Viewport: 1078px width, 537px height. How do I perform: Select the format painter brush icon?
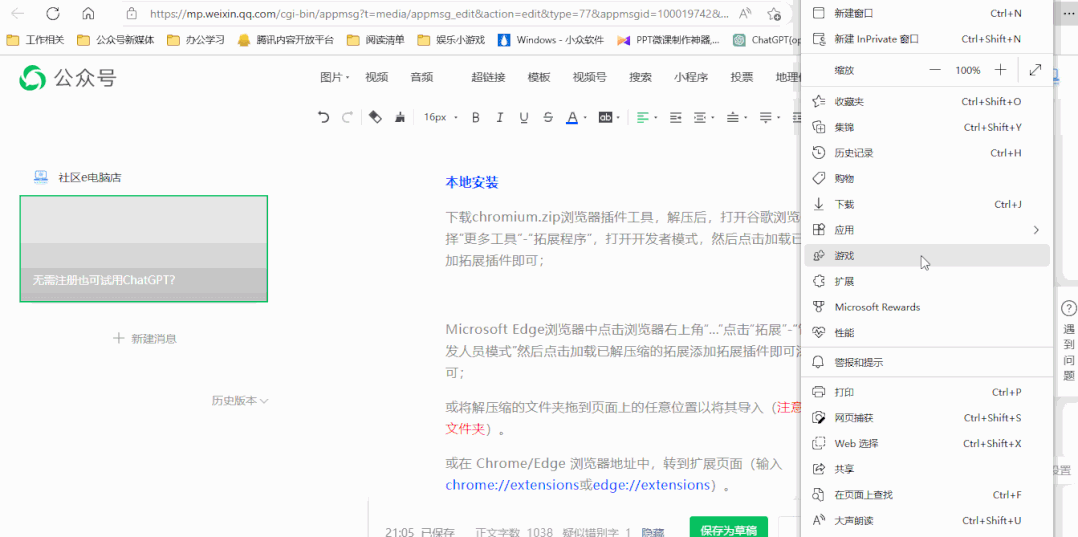coord(399,118)
